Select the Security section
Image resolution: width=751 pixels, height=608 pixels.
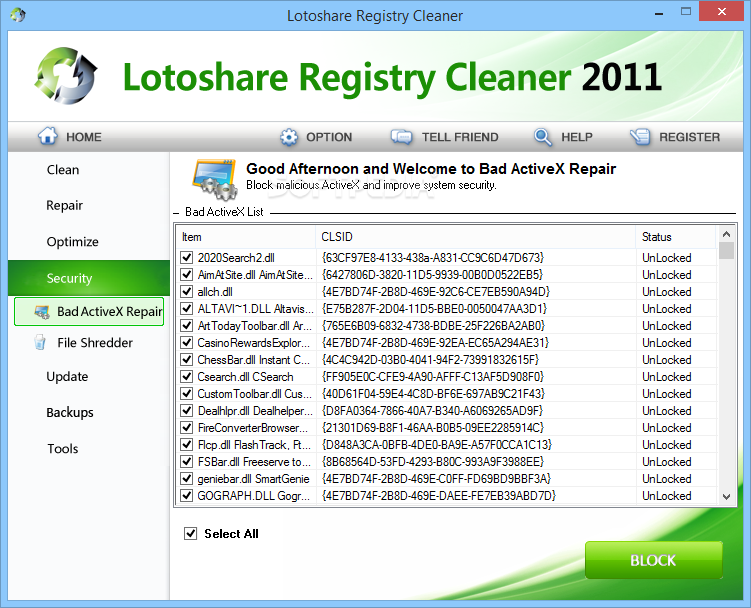89,278
